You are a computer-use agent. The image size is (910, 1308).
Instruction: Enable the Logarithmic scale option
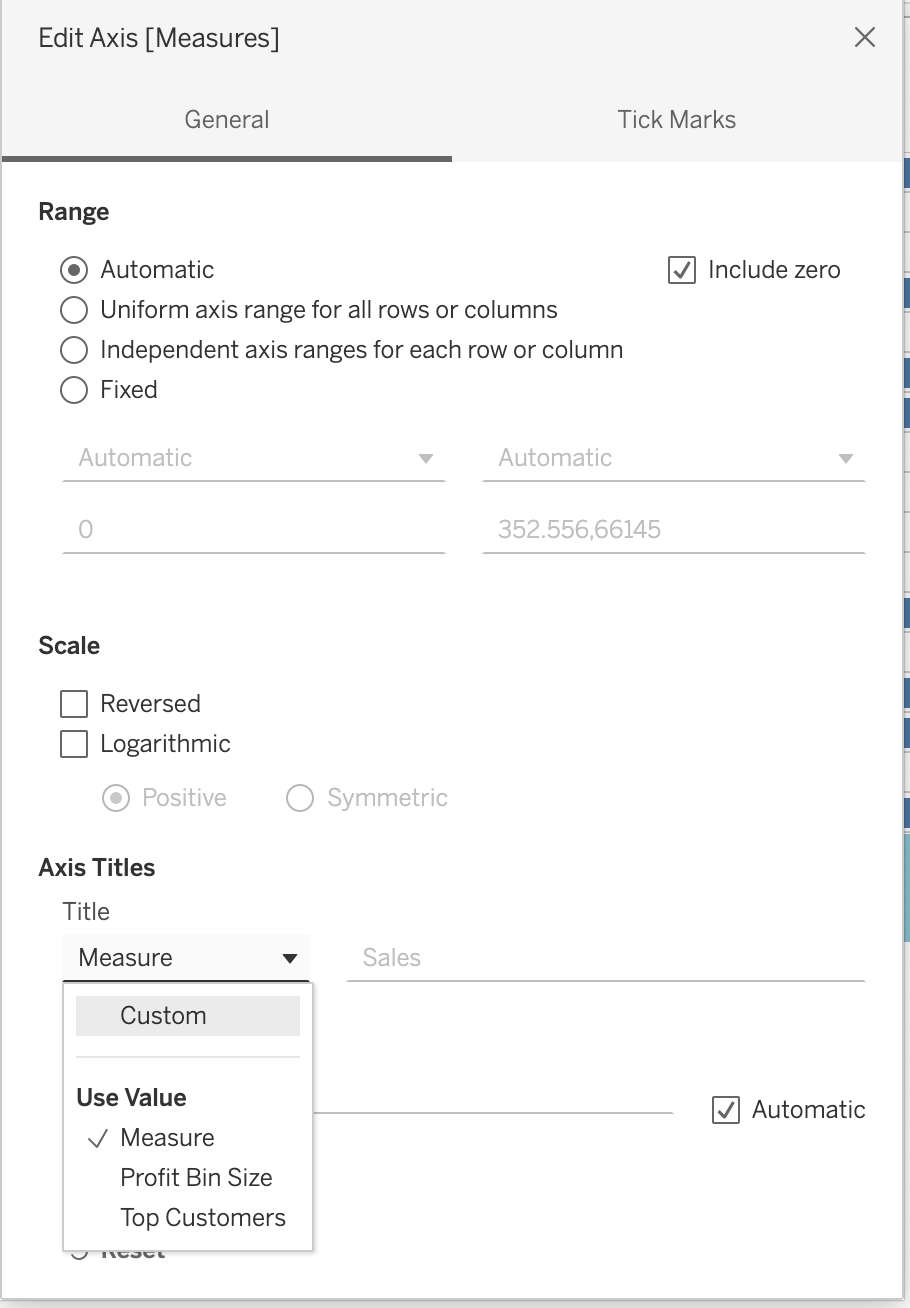click(x=73, y=743)
